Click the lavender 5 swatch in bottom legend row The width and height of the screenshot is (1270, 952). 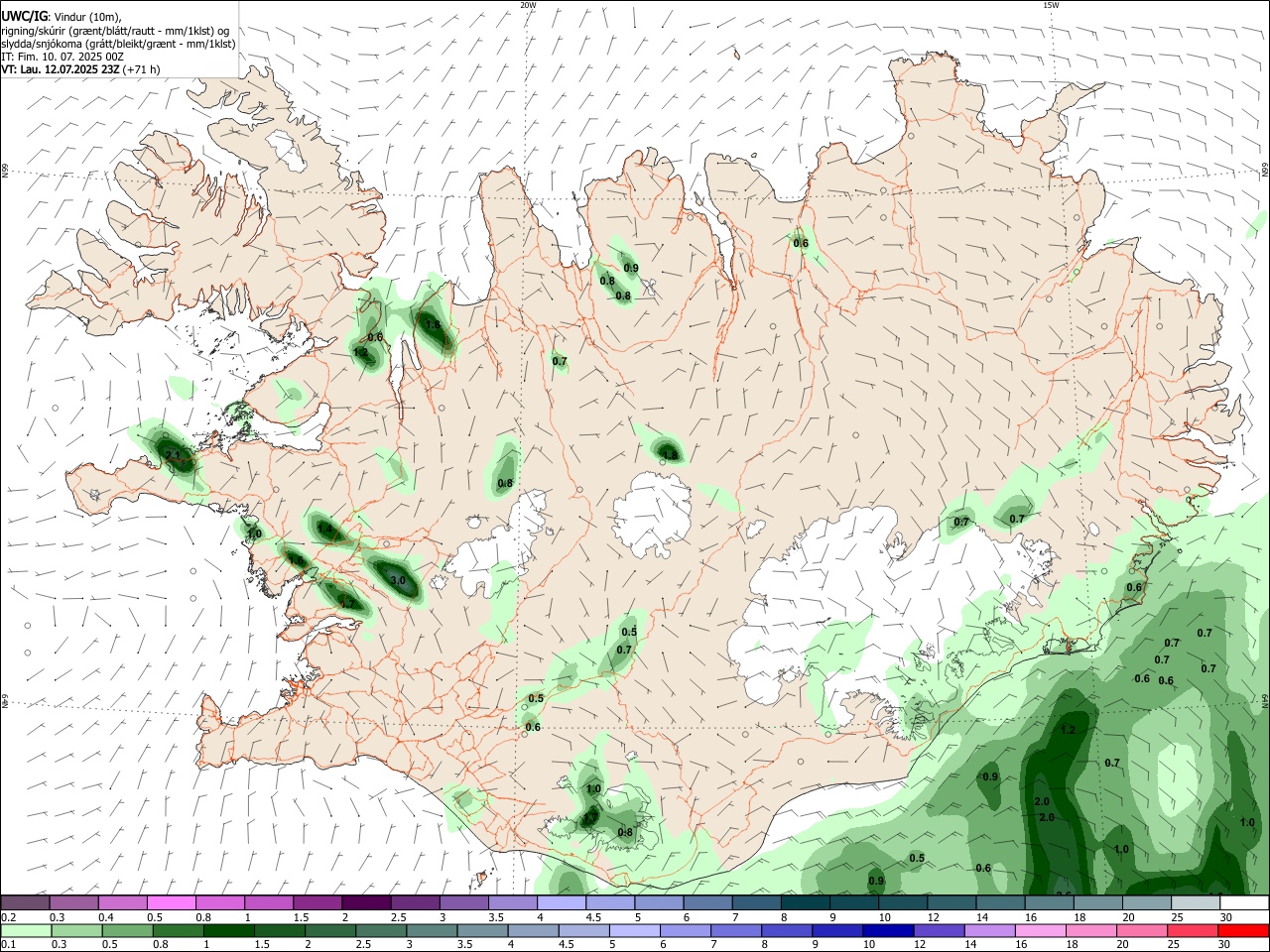pyautogui.click(x=635, y=931)
